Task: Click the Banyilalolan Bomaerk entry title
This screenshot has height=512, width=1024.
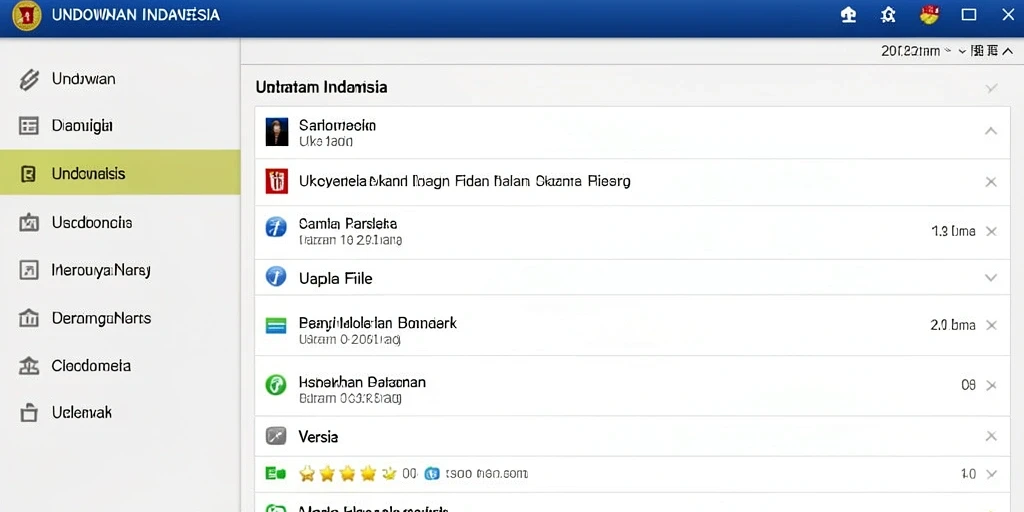Action: (x=377, y=323)
